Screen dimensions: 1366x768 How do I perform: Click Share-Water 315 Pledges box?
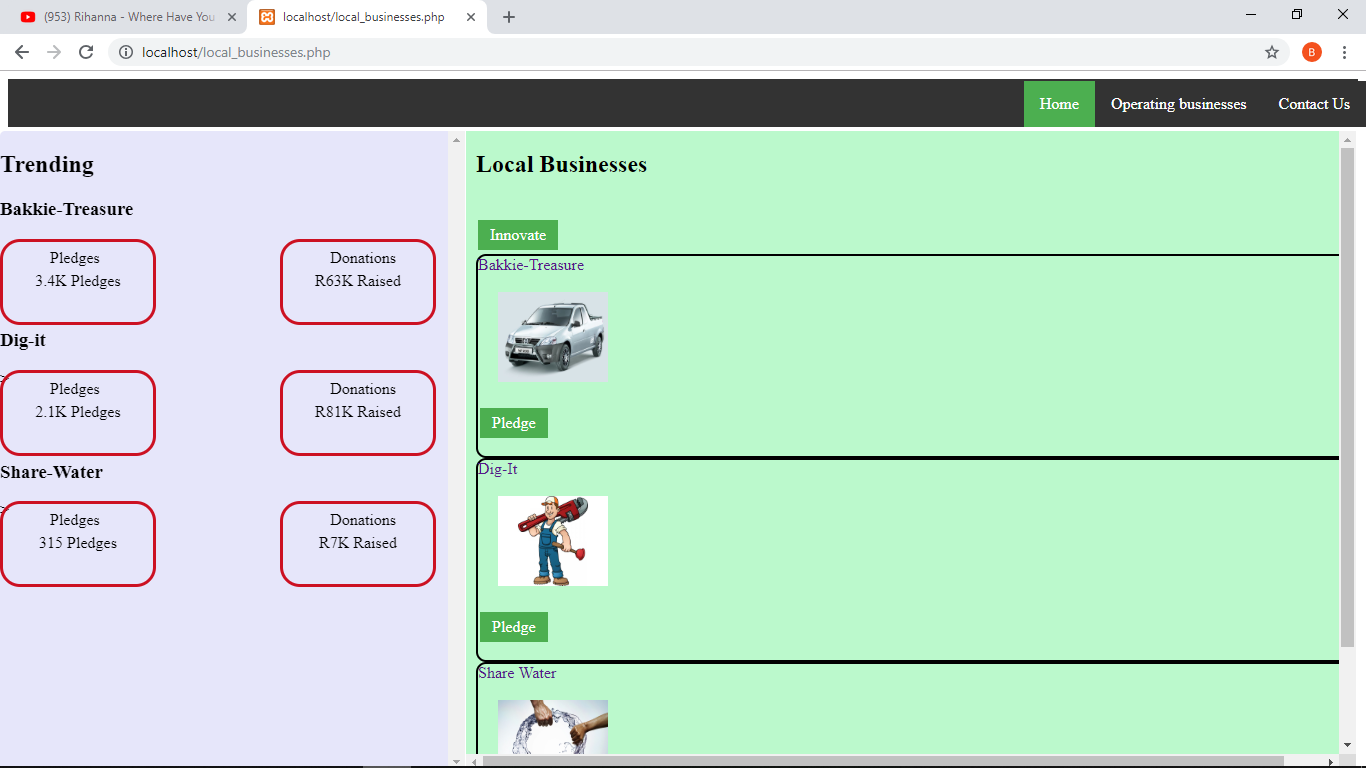(x=78, y=544)
